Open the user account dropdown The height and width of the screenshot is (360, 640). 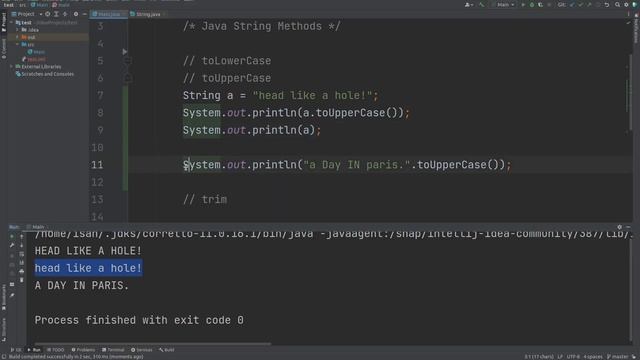(x=469, y=4)
